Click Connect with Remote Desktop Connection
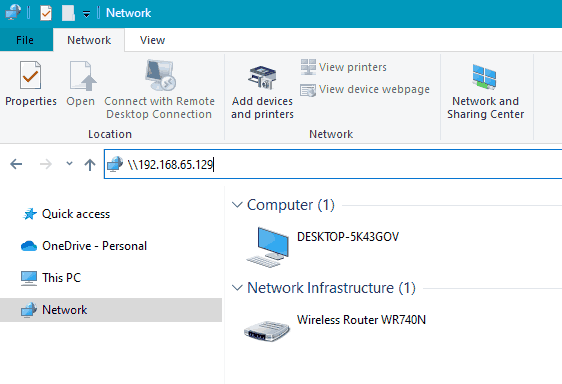 point(159,90)
